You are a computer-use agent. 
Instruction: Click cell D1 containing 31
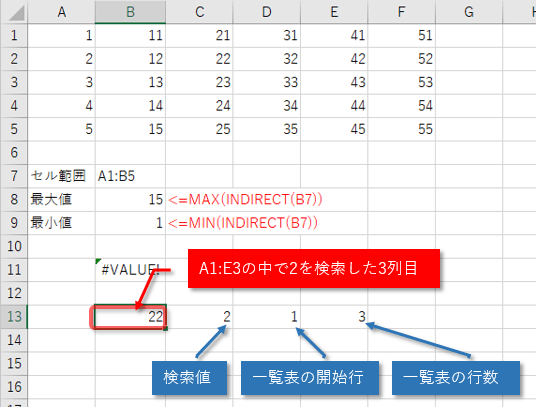click(266, 36)
